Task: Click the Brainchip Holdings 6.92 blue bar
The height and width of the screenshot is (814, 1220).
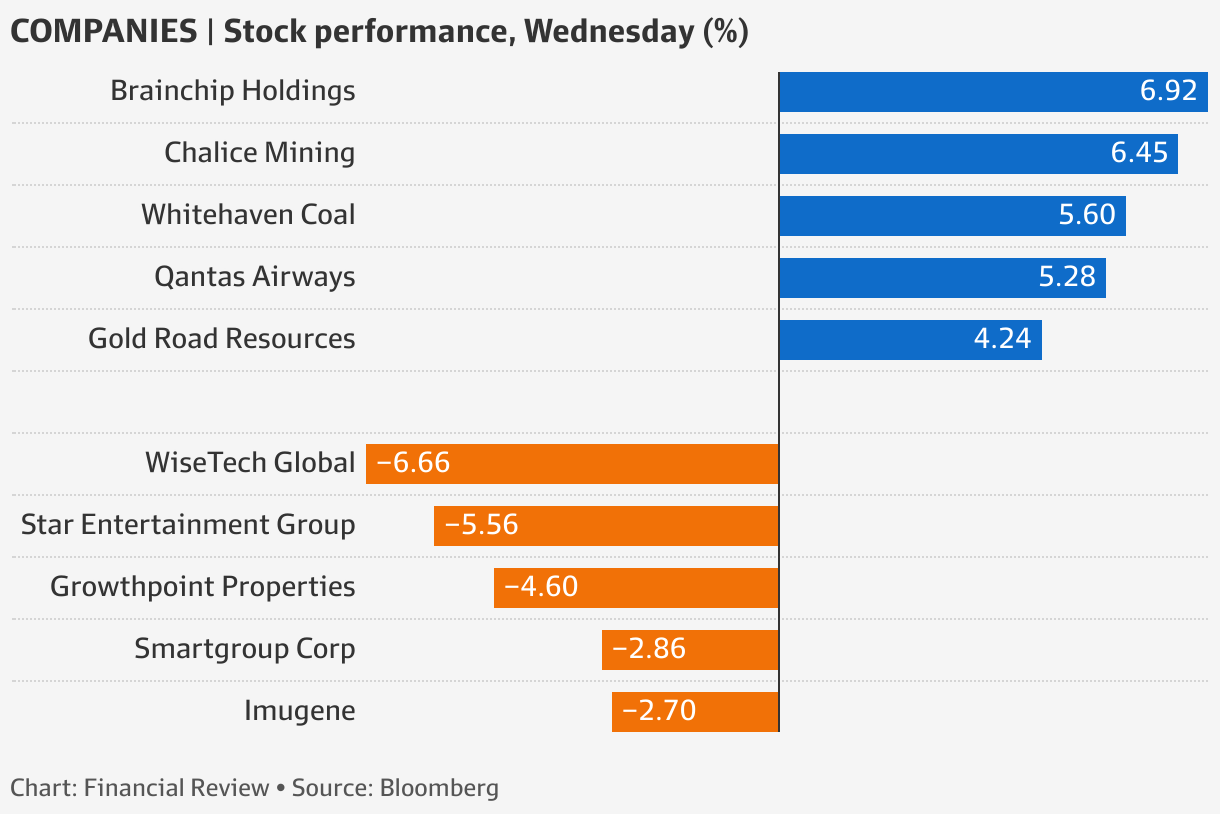Action: point(993,92)
